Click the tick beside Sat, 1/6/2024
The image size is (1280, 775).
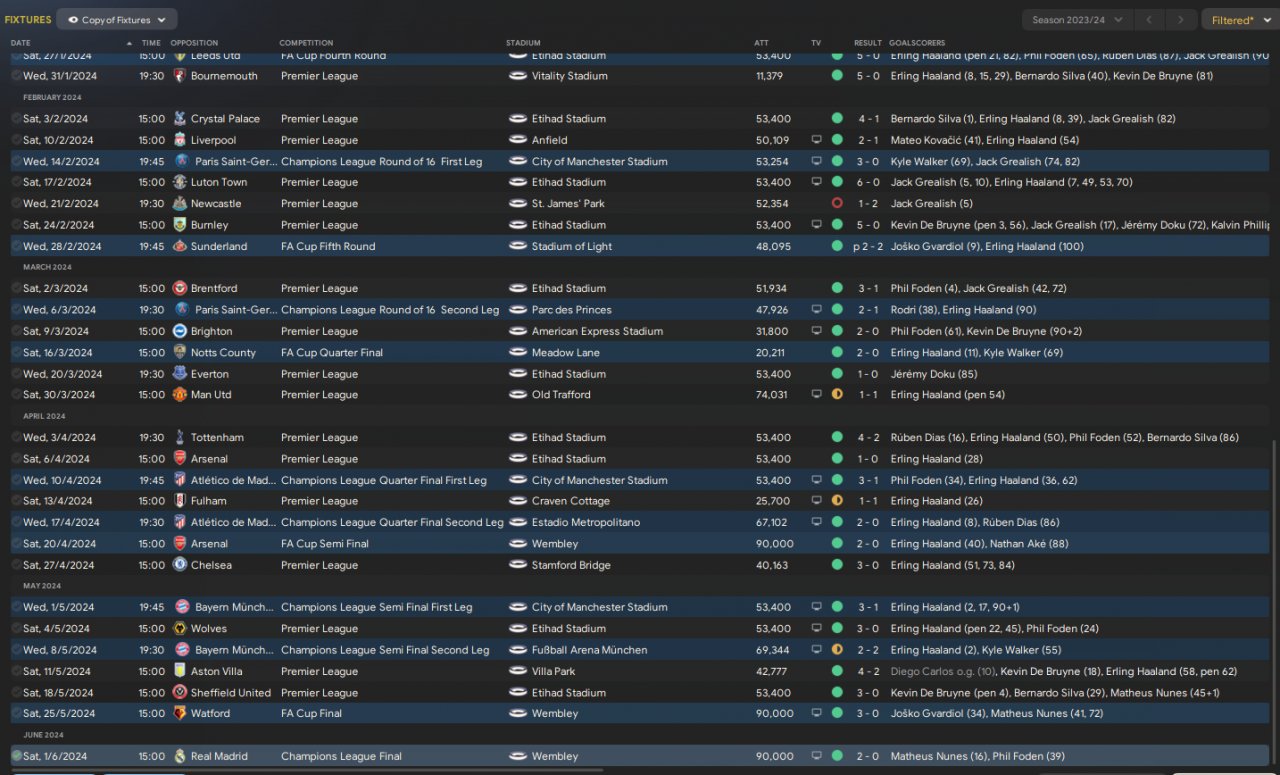16,757
